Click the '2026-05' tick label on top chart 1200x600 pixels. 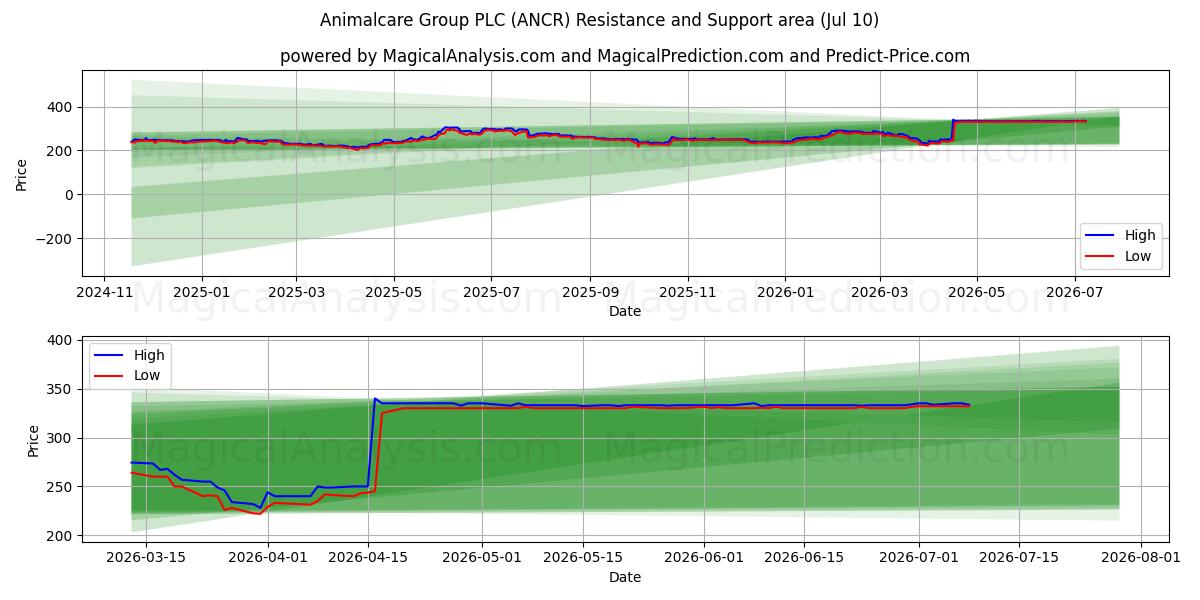coord(976,294)
